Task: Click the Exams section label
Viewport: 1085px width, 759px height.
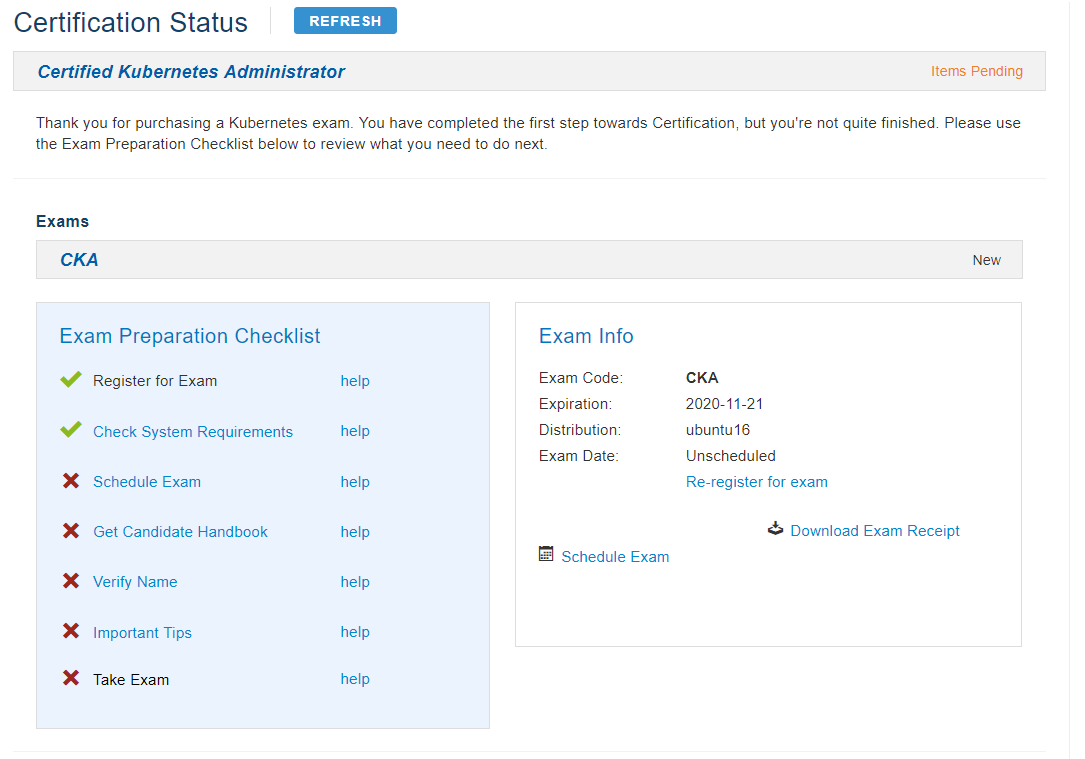Action: (x=62, y=221)
